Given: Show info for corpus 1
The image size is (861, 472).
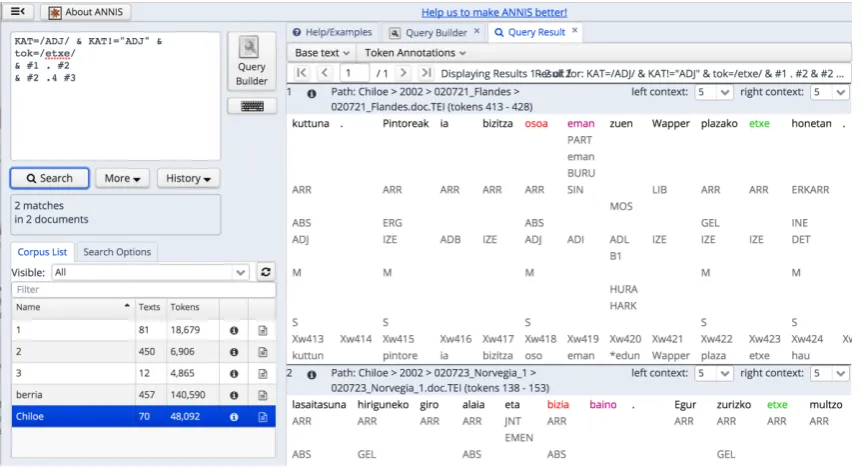Looking at the screenshot, I should click(234, 330).
